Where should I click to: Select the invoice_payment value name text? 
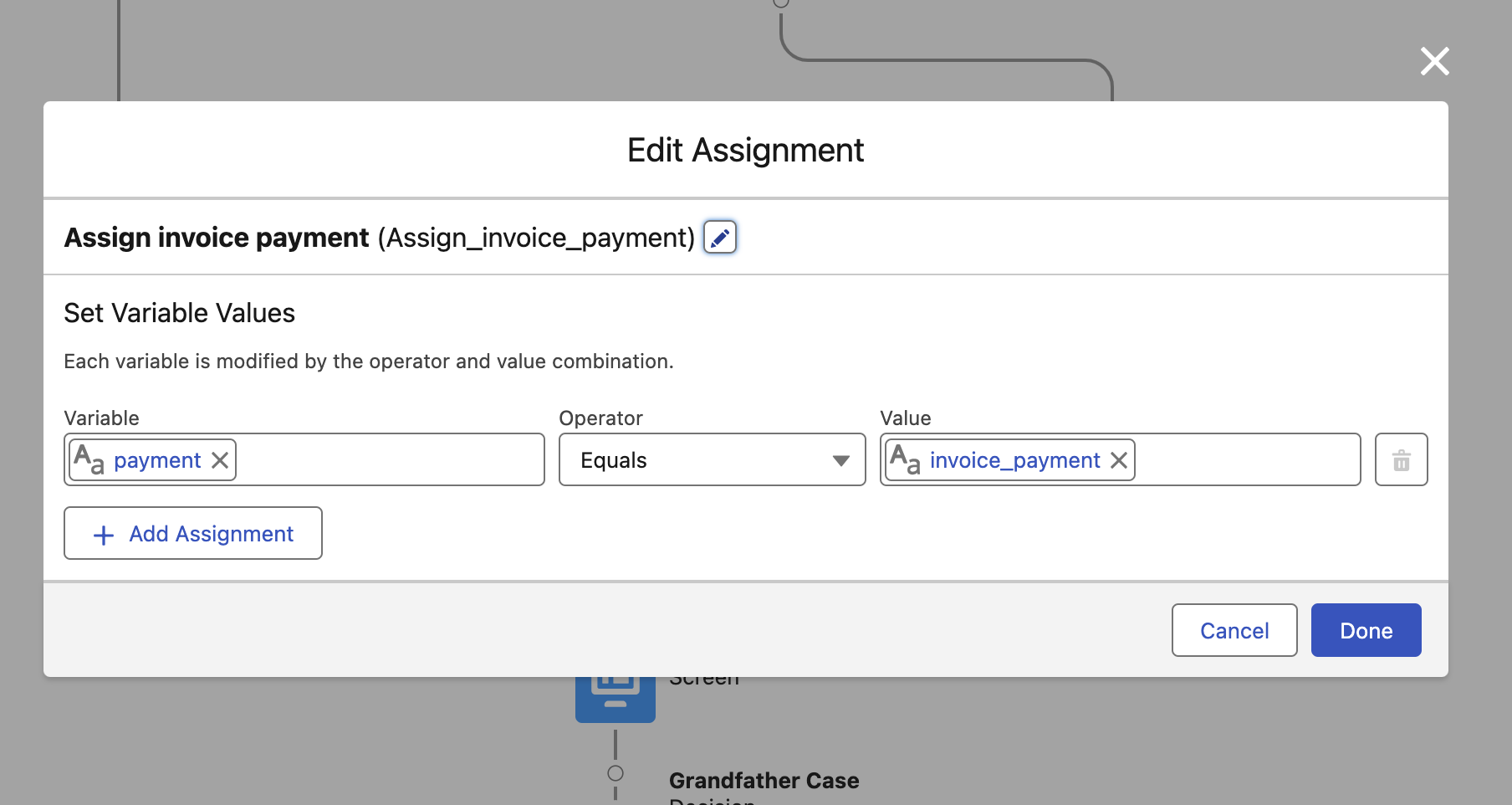pyautogui.click(x=1014, y=460)
